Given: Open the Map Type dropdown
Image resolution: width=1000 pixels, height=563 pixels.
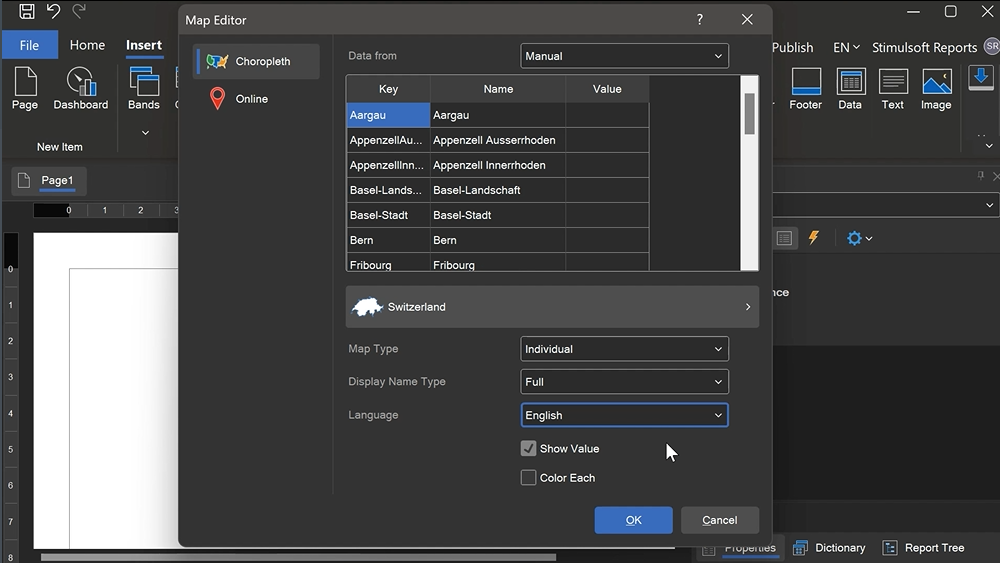Looking at the screenshot, I should pos(624,349).
